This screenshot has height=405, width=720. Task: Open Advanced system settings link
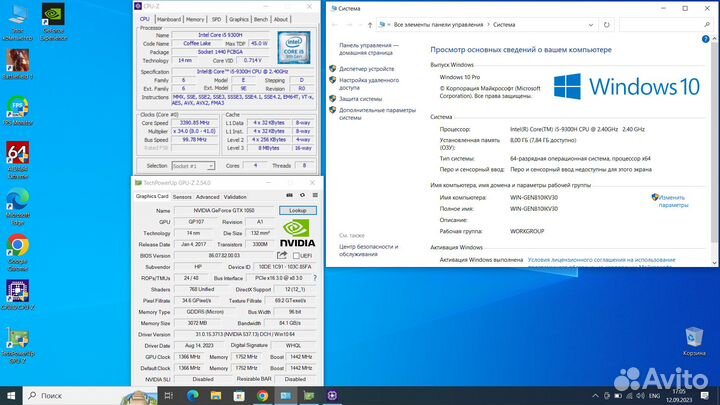[377, 114]
